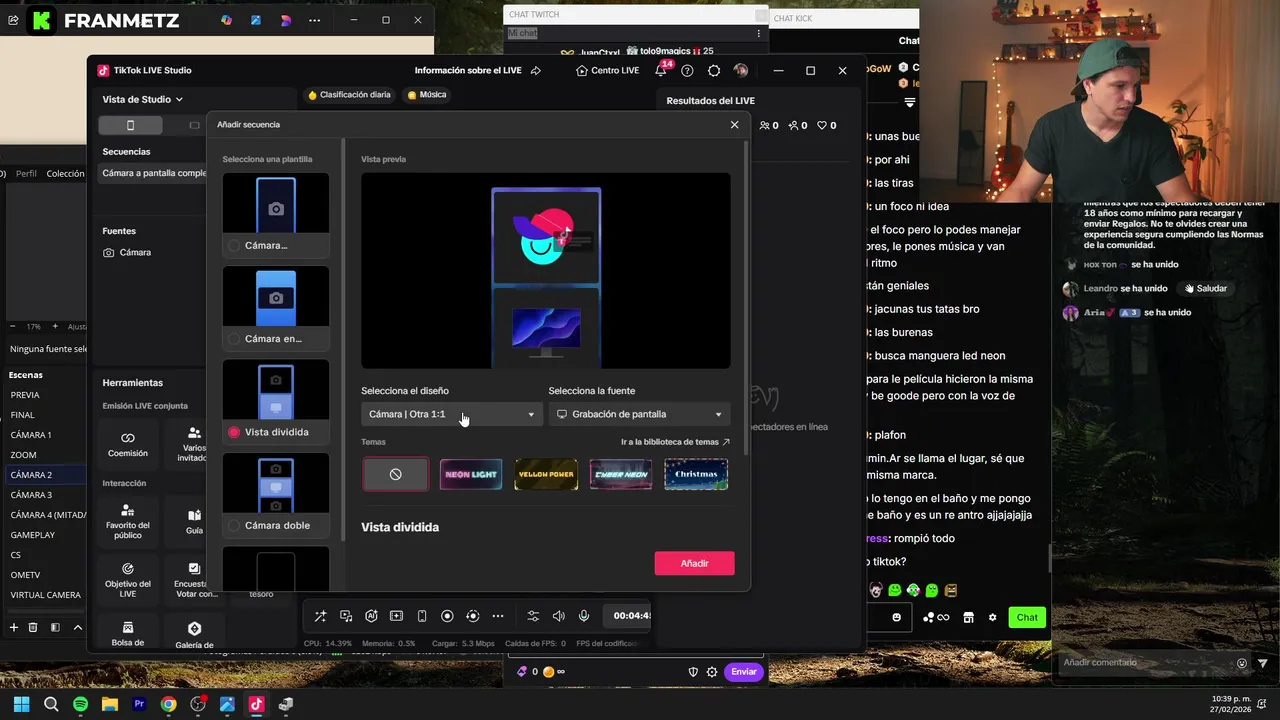Viewport: 1280px width, 720px height.
Task: Open Ir a la biblioteca de temas link
Action: pos(675,442)
